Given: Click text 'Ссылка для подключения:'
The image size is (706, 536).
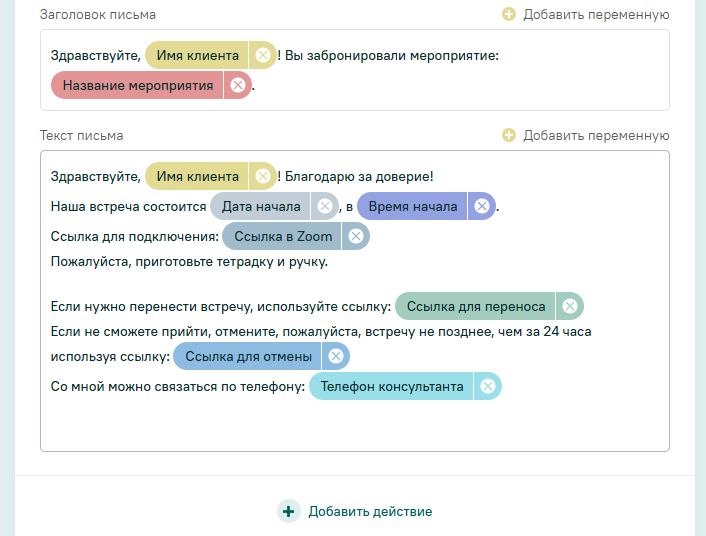Looking at the screenshot, I should [135, 236].
